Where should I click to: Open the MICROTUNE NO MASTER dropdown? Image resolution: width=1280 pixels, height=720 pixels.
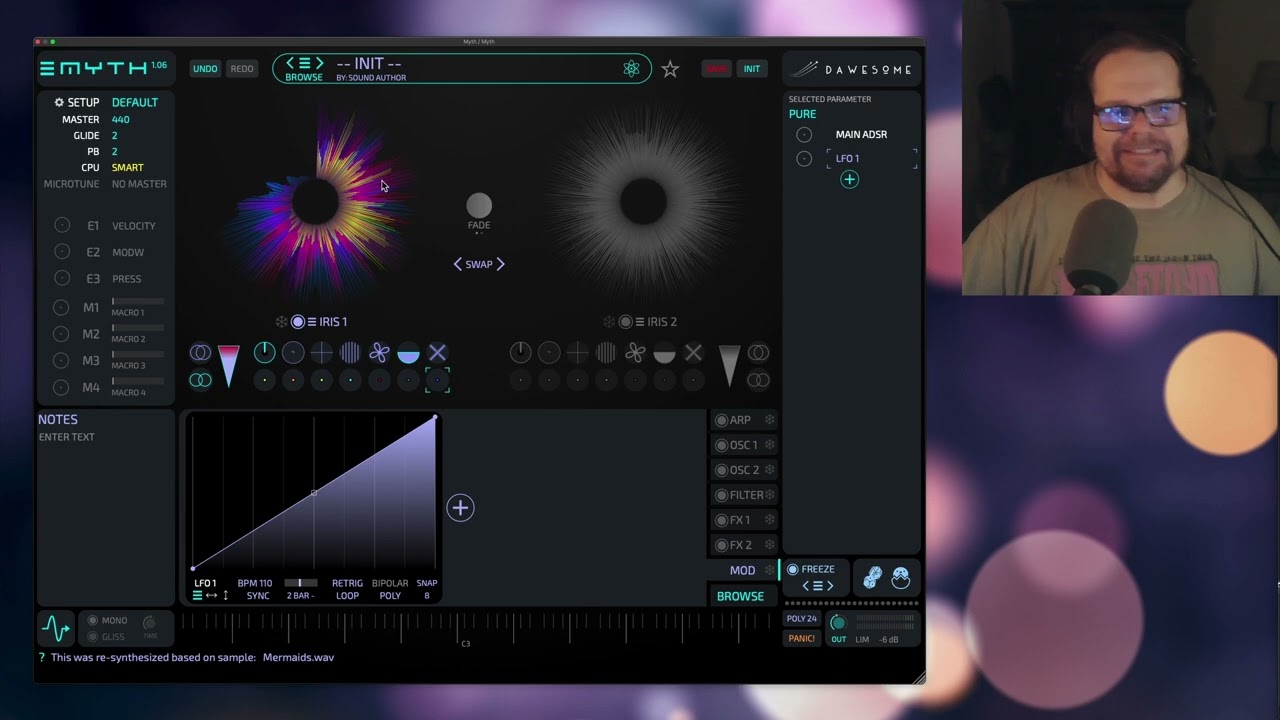(x=139, y=184)
